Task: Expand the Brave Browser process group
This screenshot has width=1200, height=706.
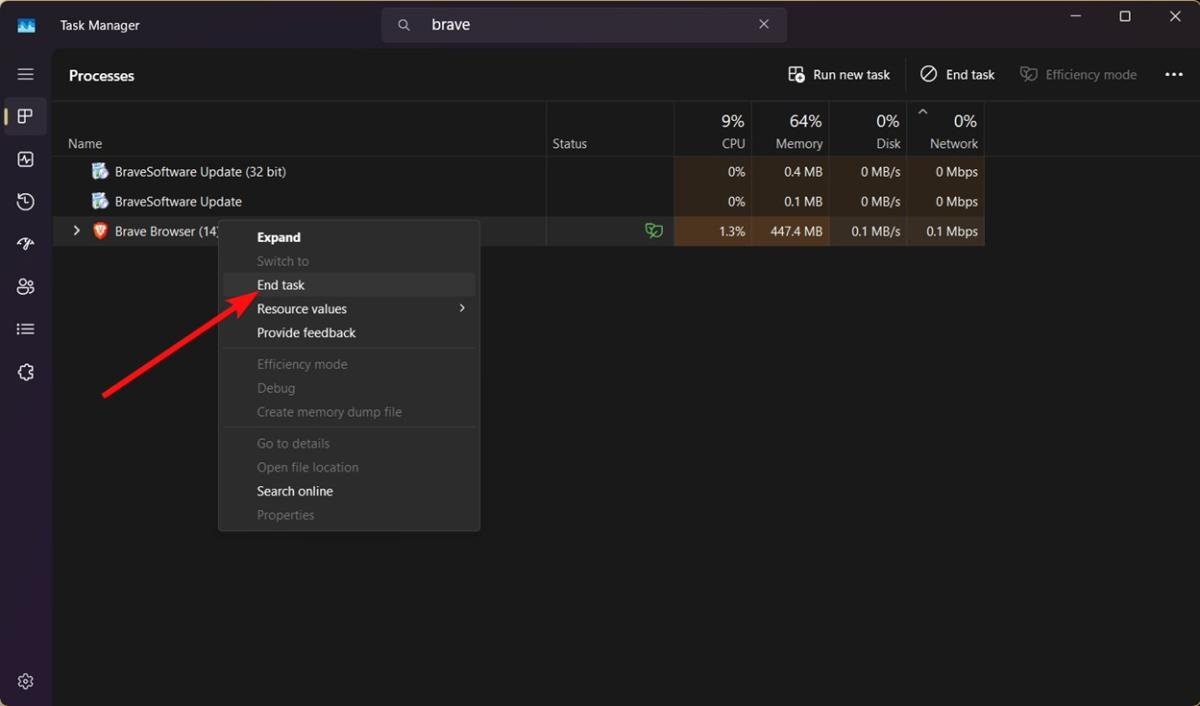Action: coord(77,231)
